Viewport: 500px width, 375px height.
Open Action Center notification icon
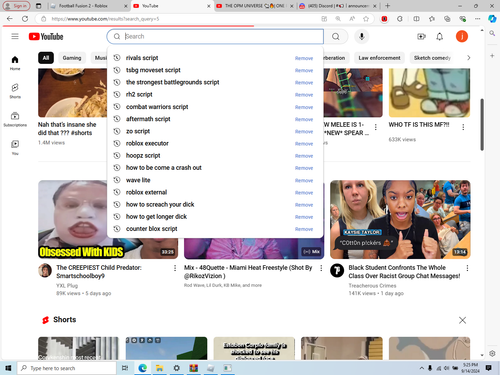point(489,368)
